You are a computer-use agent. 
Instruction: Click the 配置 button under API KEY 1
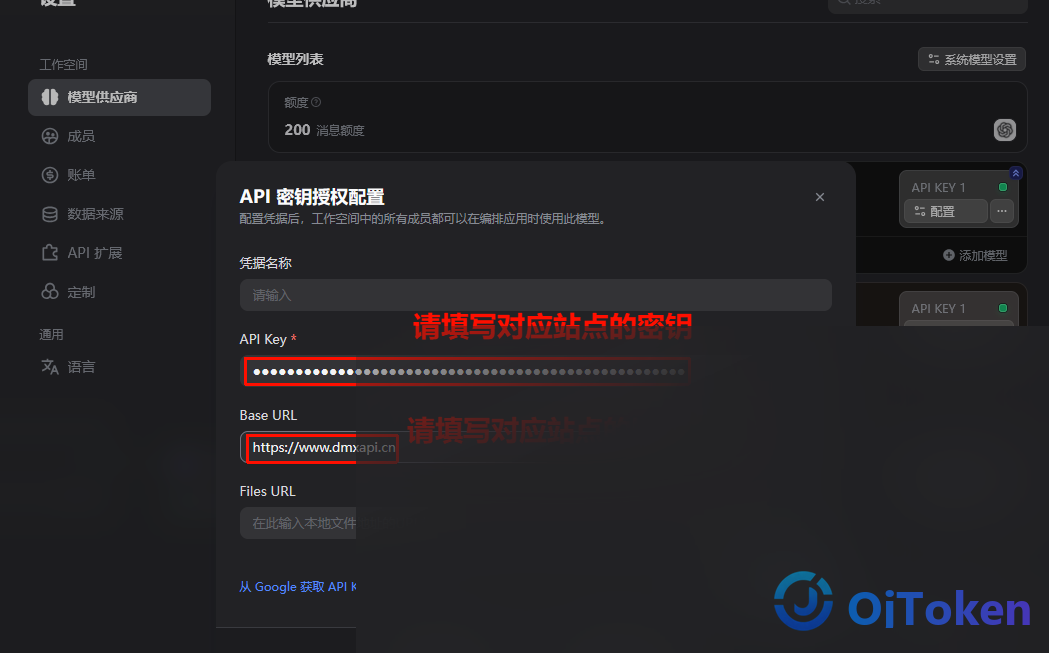[946, 211]
